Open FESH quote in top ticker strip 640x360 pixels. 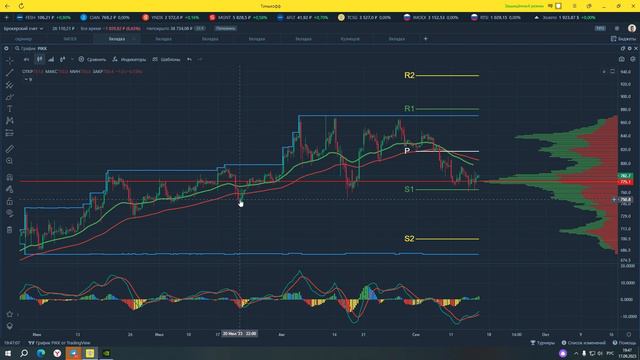click(44, 18)
